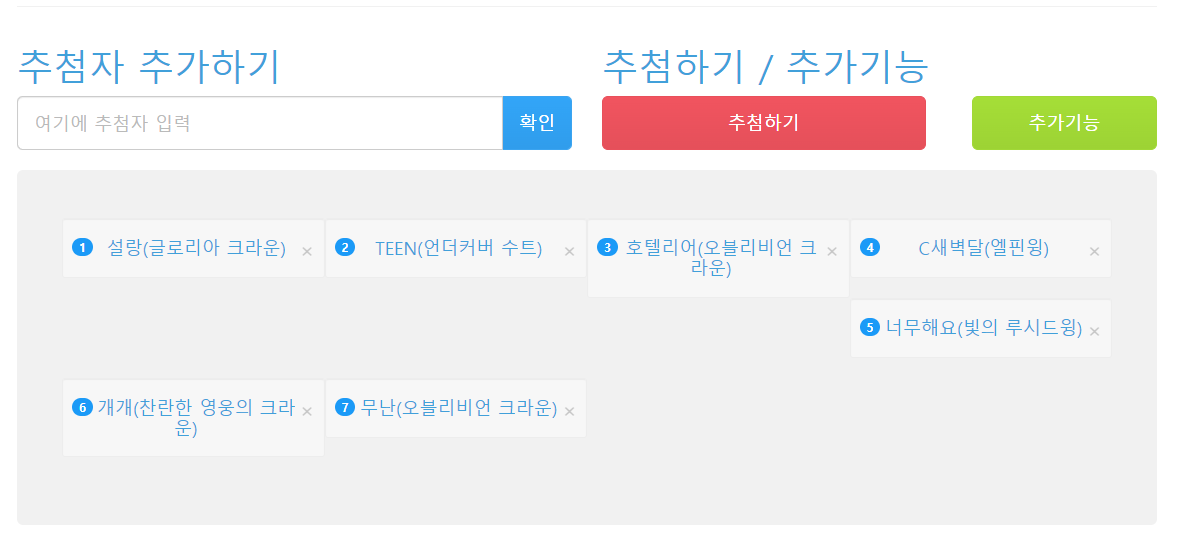Click the number 7 badge icon
Image resolution: width=1186 pixels, height=542 pixels.
(344, 407)
